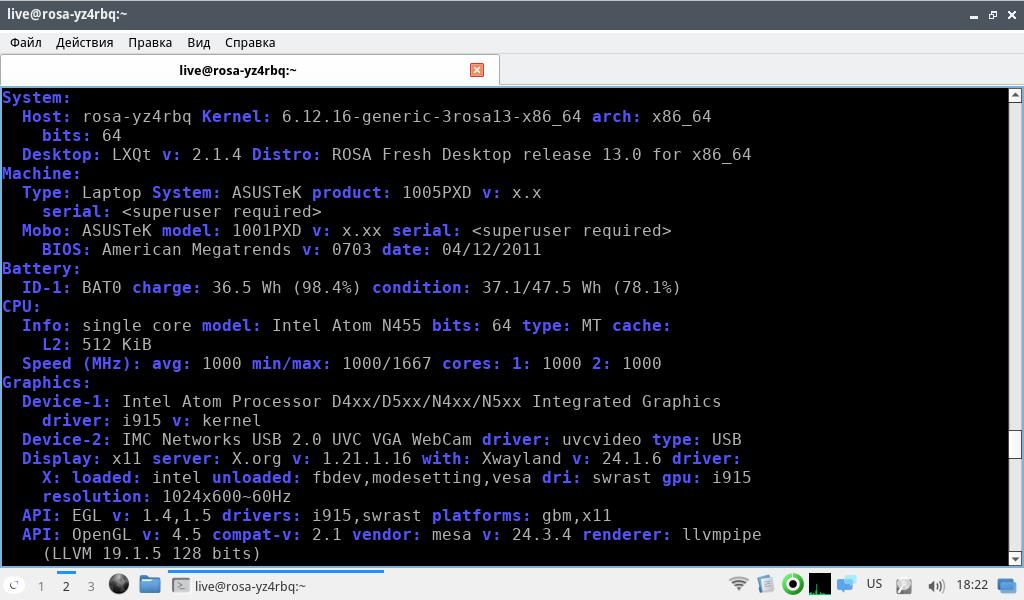Click the L2 cache value '512 KiB'
1024x600 pixels.
click(x=117, y=344)
